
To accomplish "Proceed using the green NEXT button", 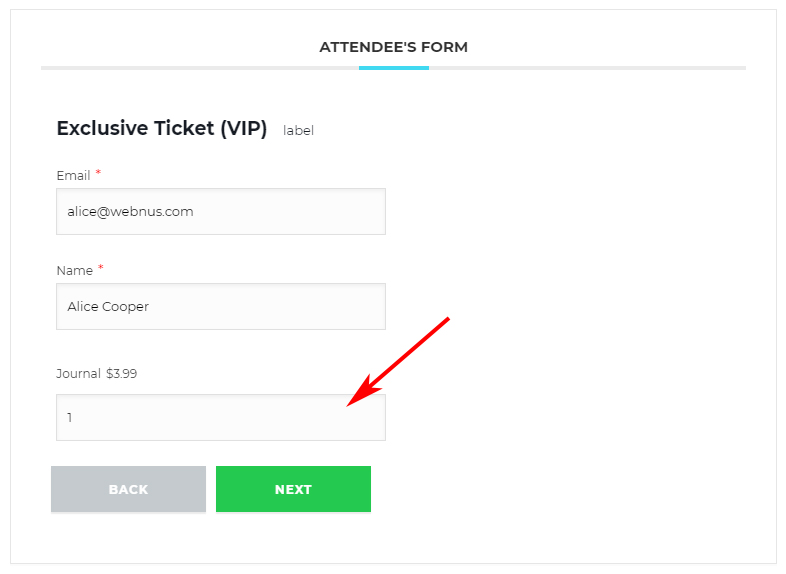I will tap(293, 489).
